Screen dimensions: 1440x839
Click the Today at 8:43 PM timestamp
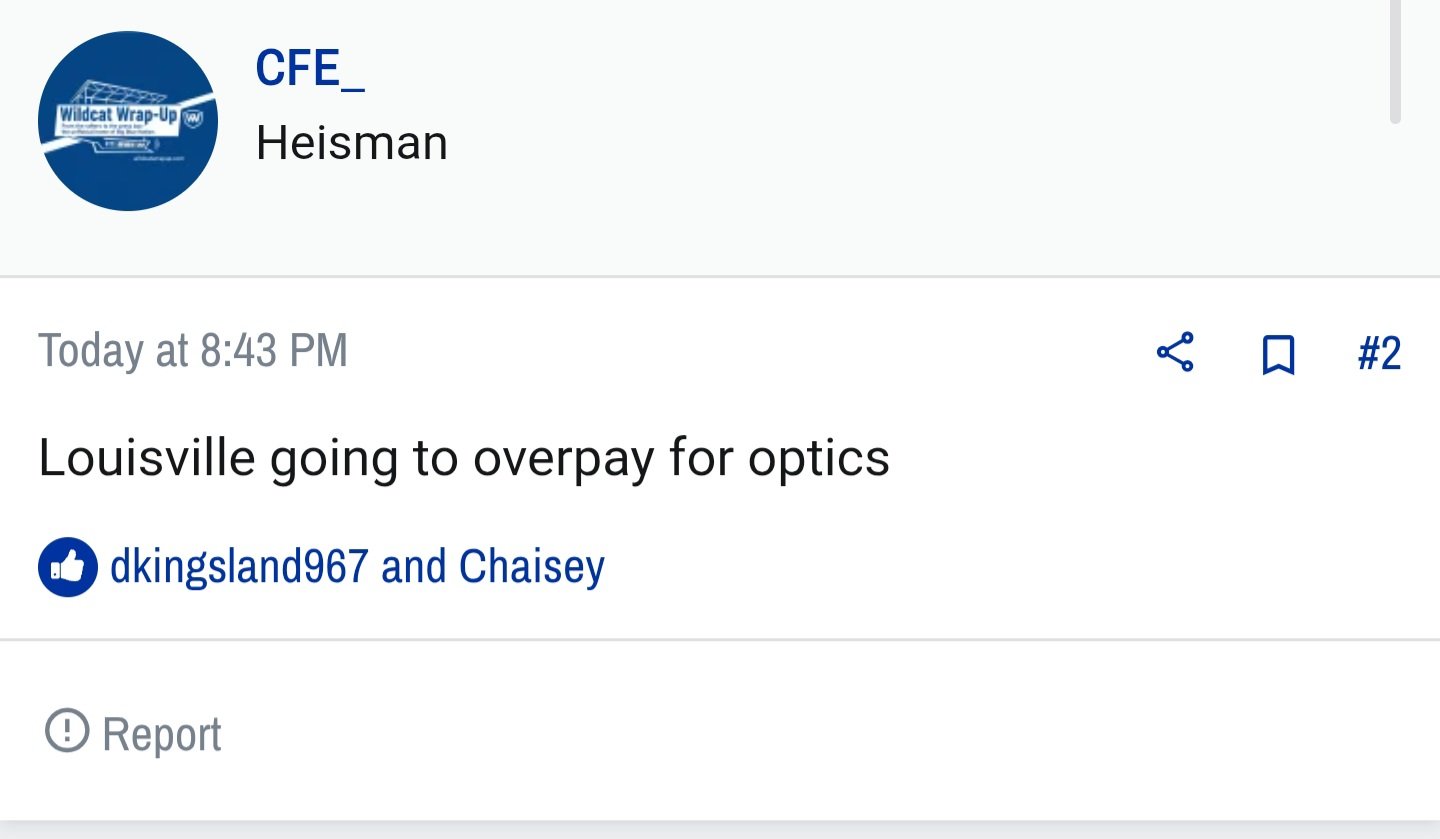point(193,351)
